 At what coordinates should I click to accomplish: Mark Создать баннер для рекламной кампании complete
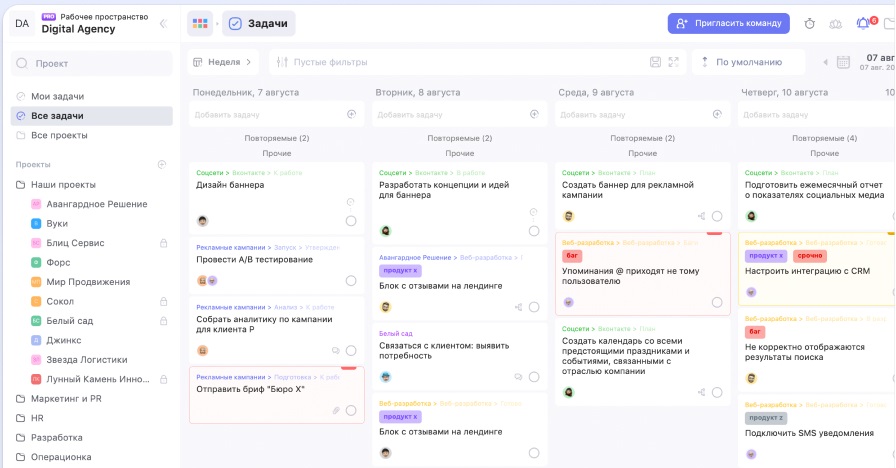(x=717, y=216)
